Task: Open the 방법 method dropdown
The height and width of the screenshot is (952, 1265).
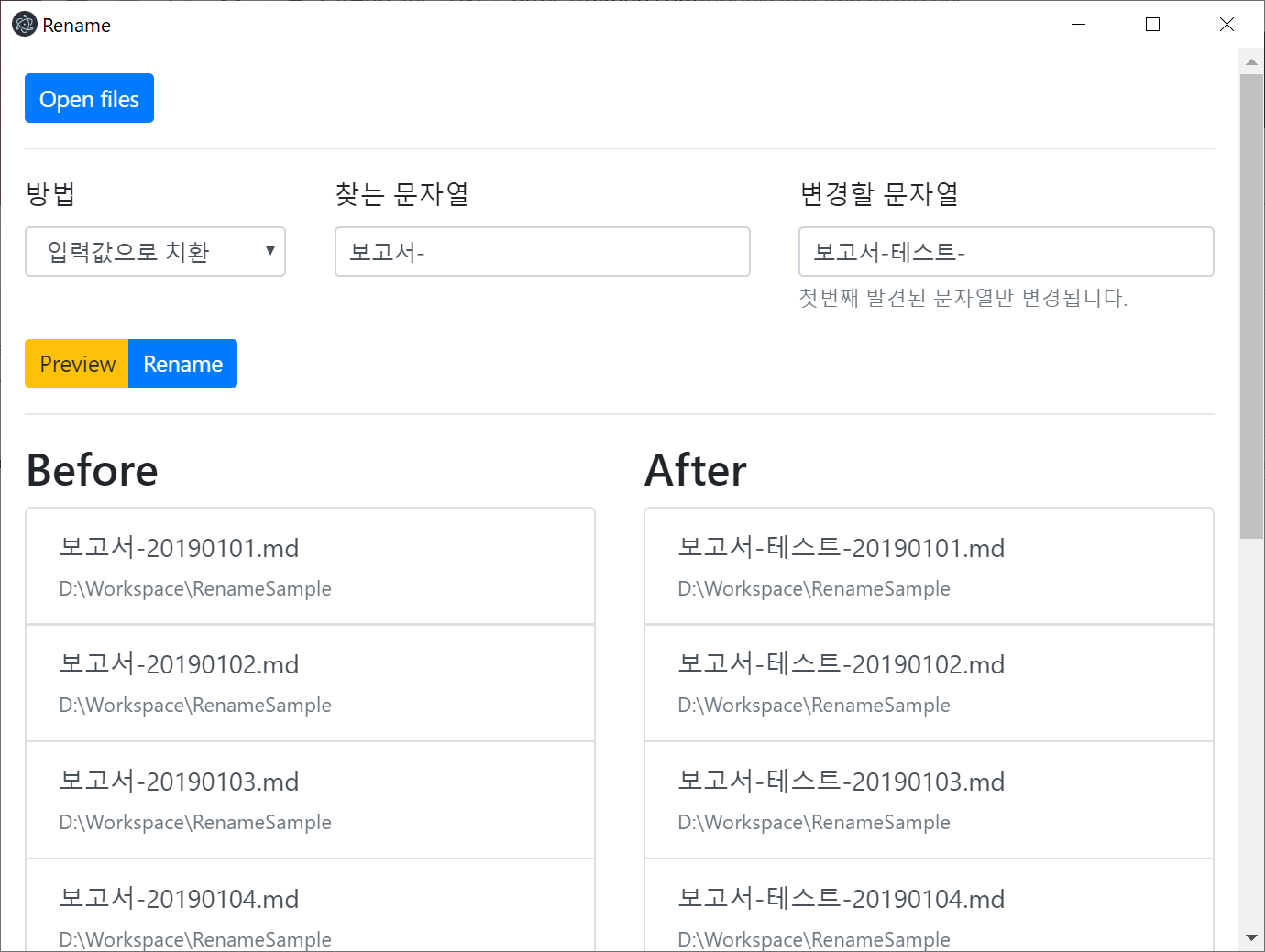Action: click(x=155, y=251)
